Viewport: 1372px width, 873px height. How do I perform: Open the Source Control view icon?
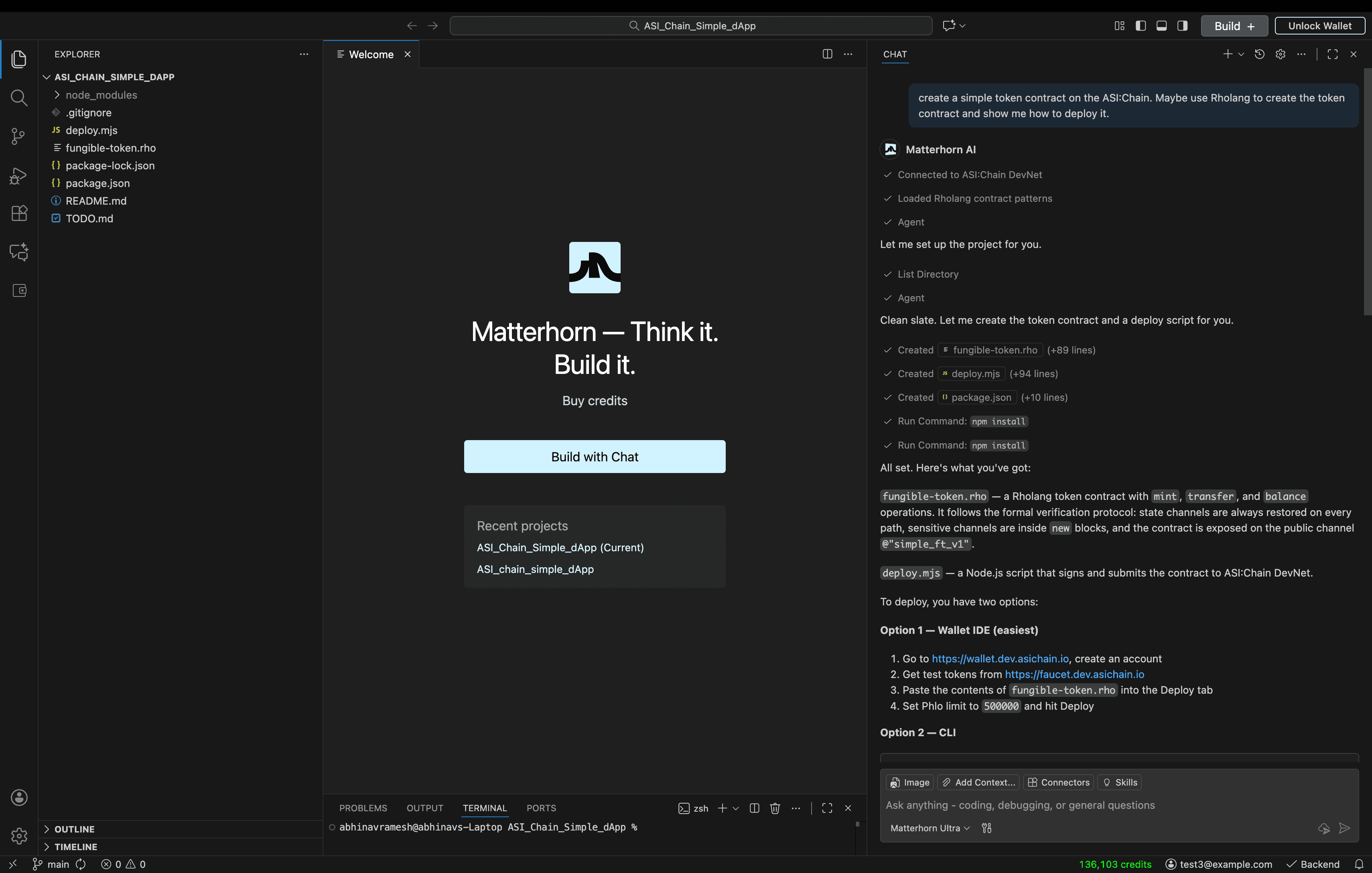point(19,136)
